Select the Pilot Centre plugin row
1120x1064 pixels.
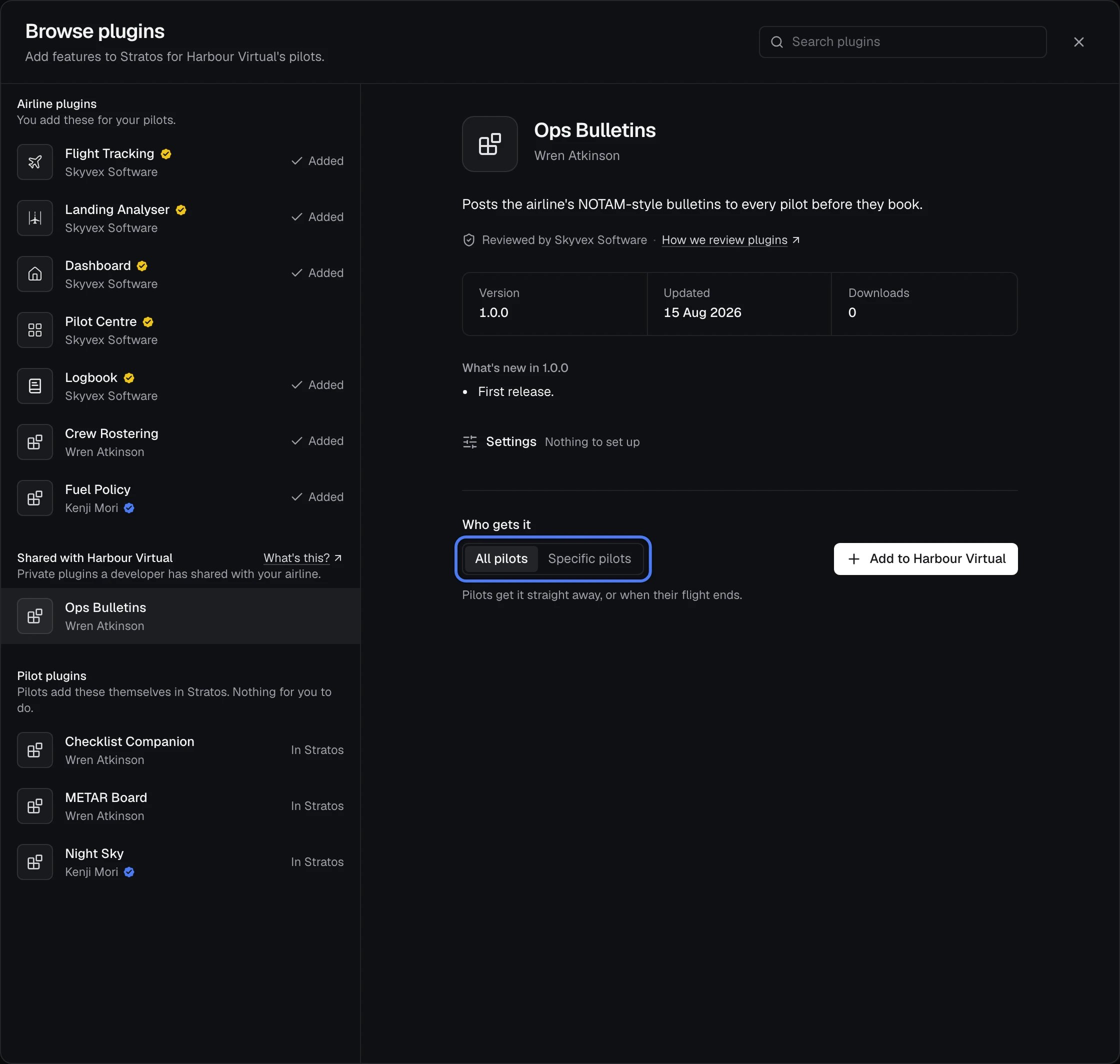[x=180, y=330]
